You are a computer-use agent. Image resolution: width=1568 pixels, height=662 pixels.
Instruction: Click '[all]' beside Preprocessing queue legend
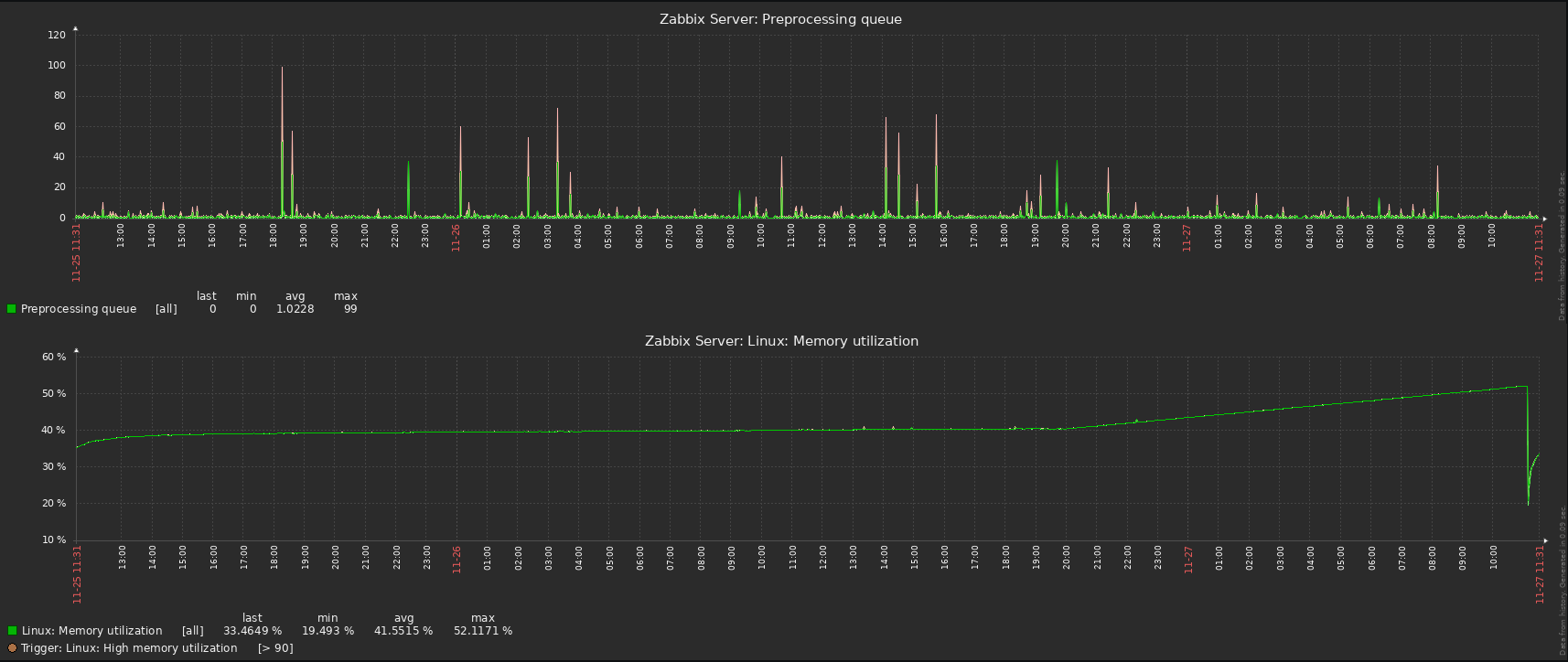166,309
